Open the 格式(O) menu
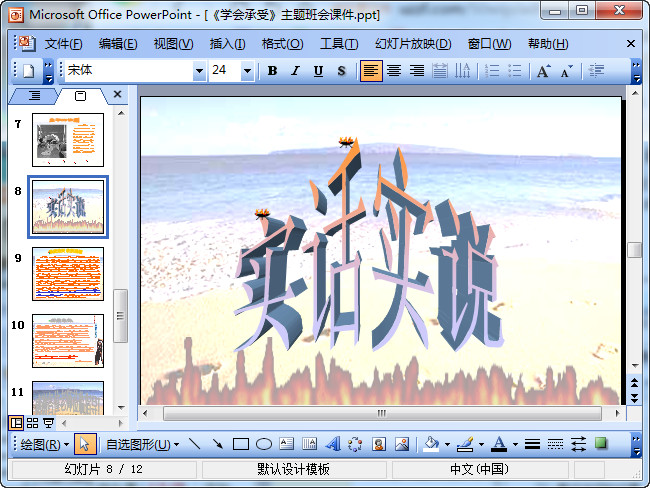 (282, 44)
